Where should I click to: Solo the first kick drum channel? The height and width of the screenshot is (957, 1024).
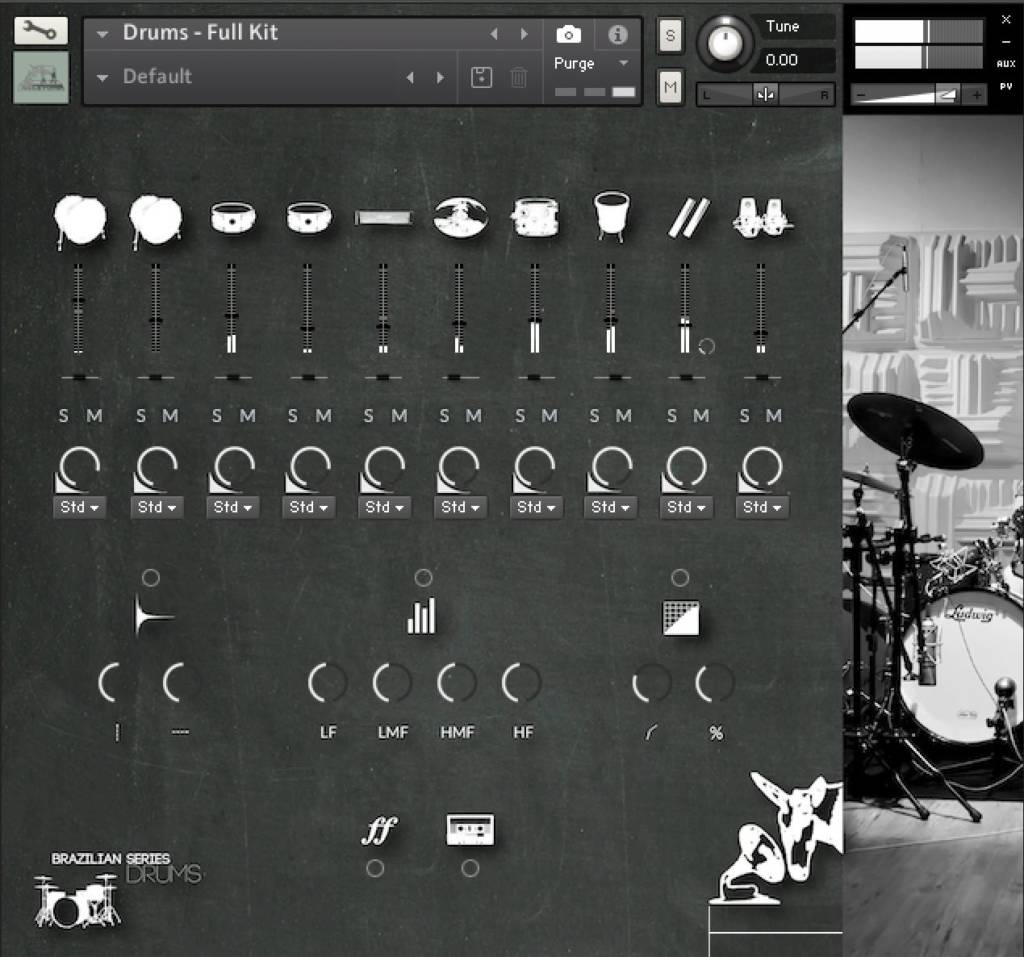(x=65, y=416)
